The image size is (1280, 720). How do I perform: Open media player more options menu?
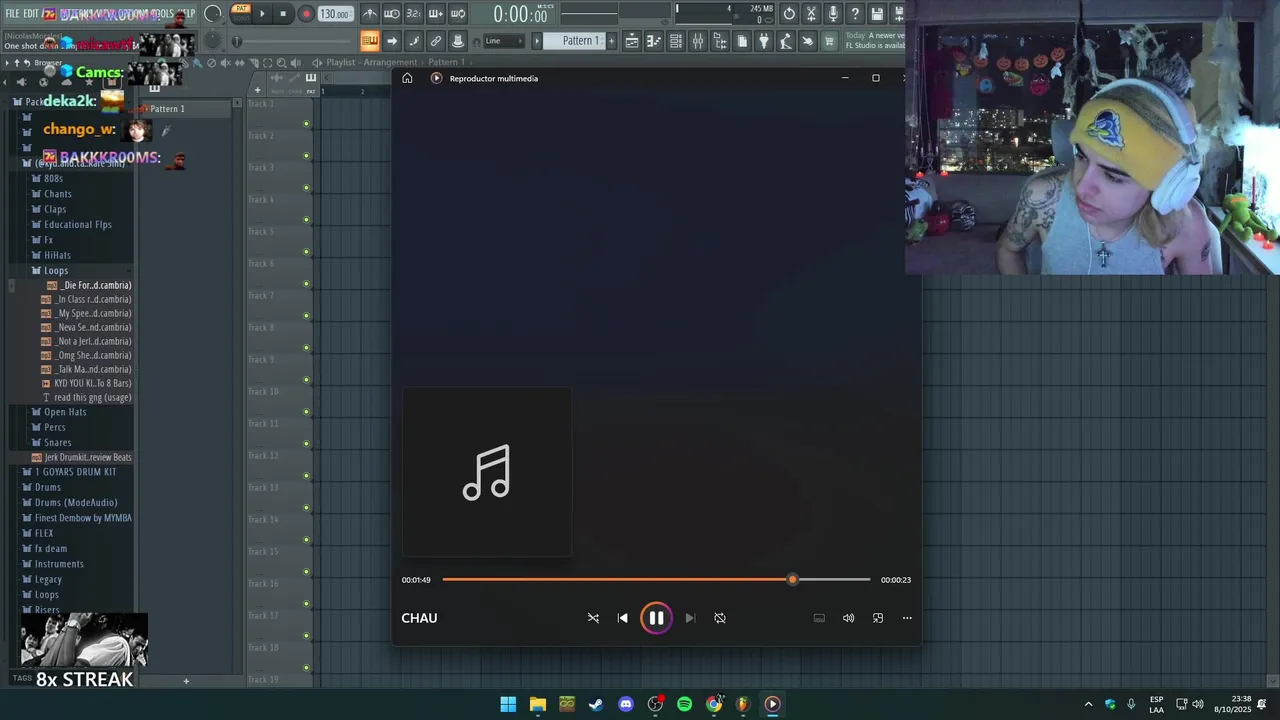click(907, 618)
